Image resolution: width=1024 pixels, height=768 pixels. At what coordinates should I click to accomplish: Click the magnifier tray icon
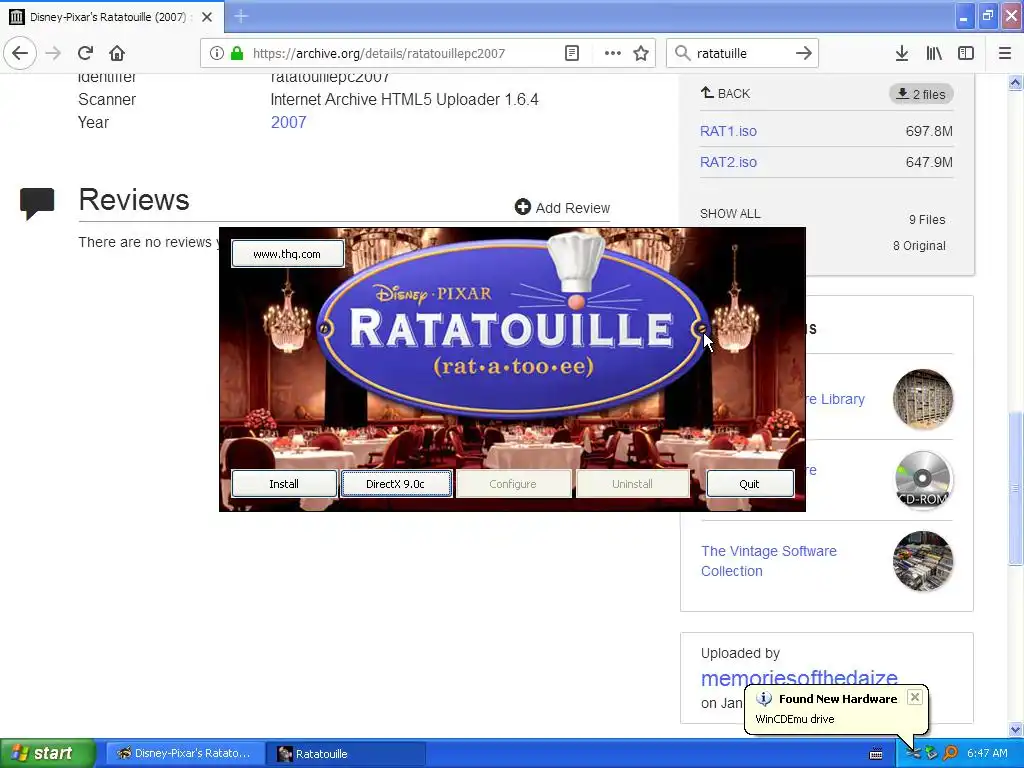pos(950,753)
